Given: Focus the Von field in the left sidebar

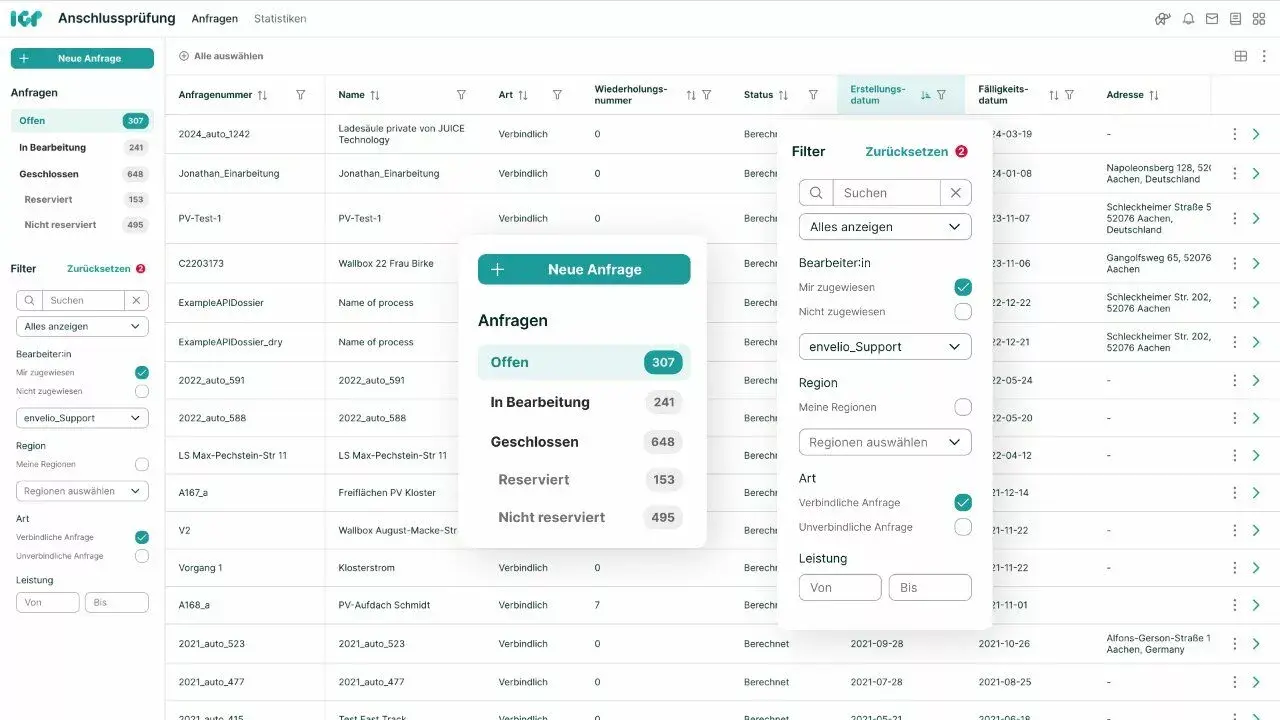Looking at the screenshot, I should 48,603.
